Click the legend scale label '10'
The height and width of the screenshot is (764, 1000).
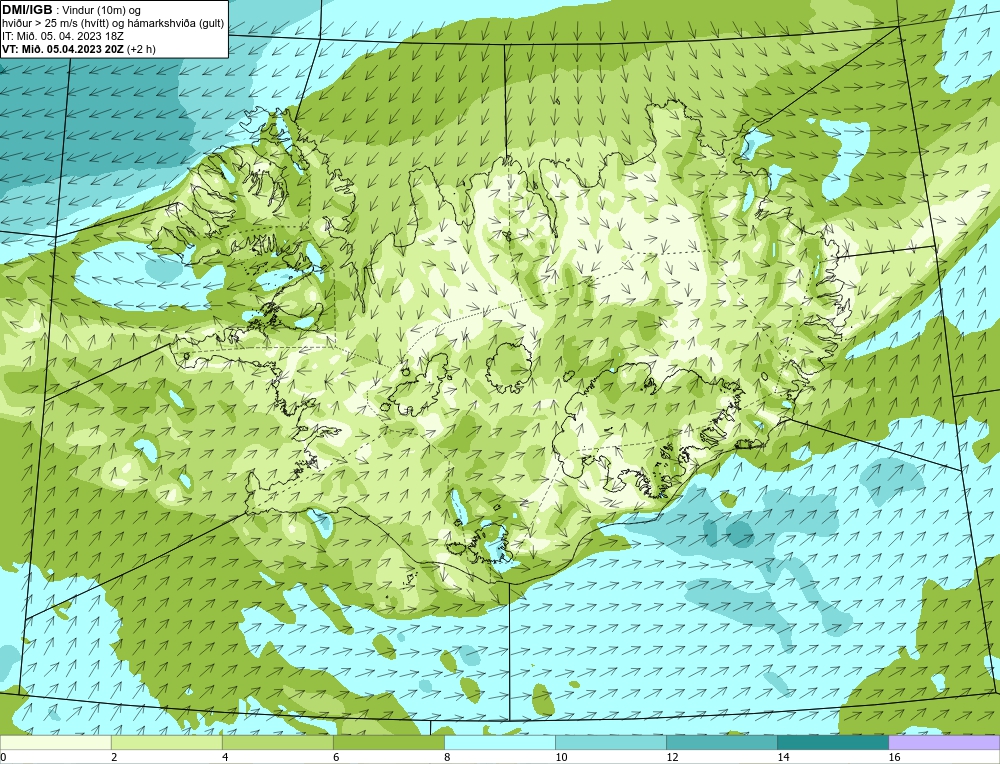[x=561, y=757]
